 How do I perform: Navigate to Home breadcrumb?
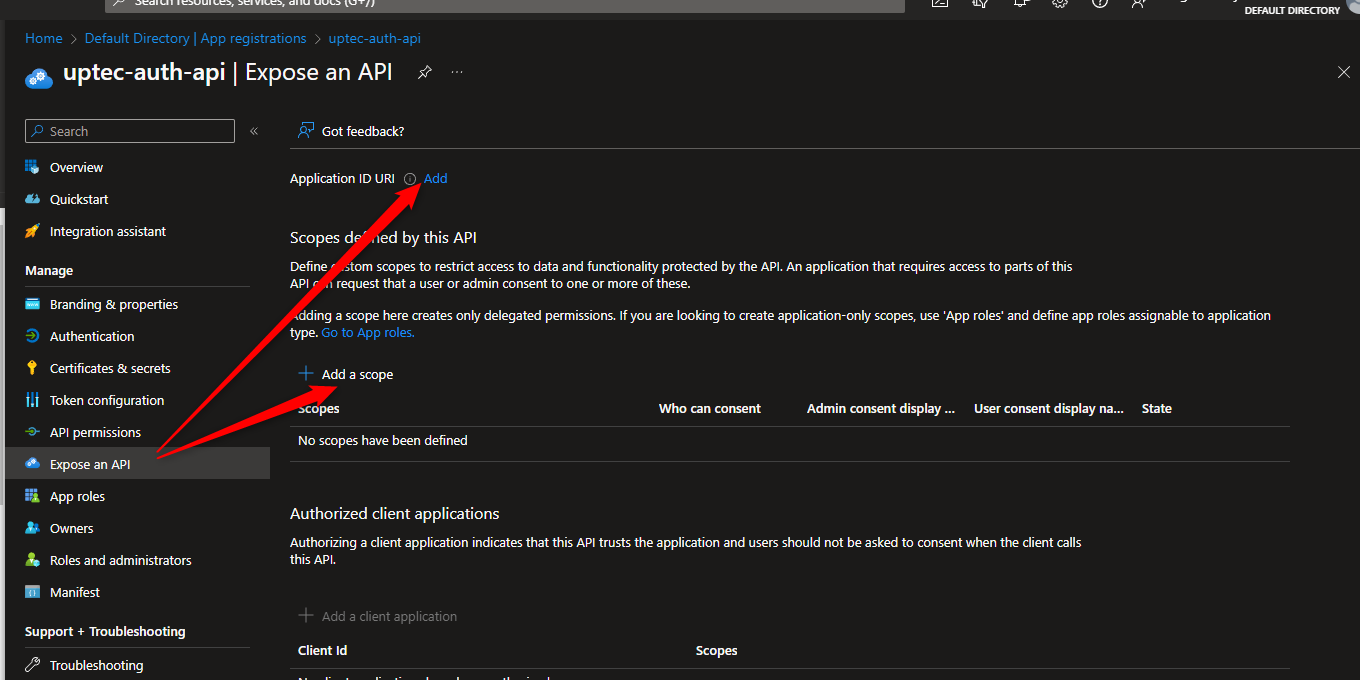tap(44, 38)
